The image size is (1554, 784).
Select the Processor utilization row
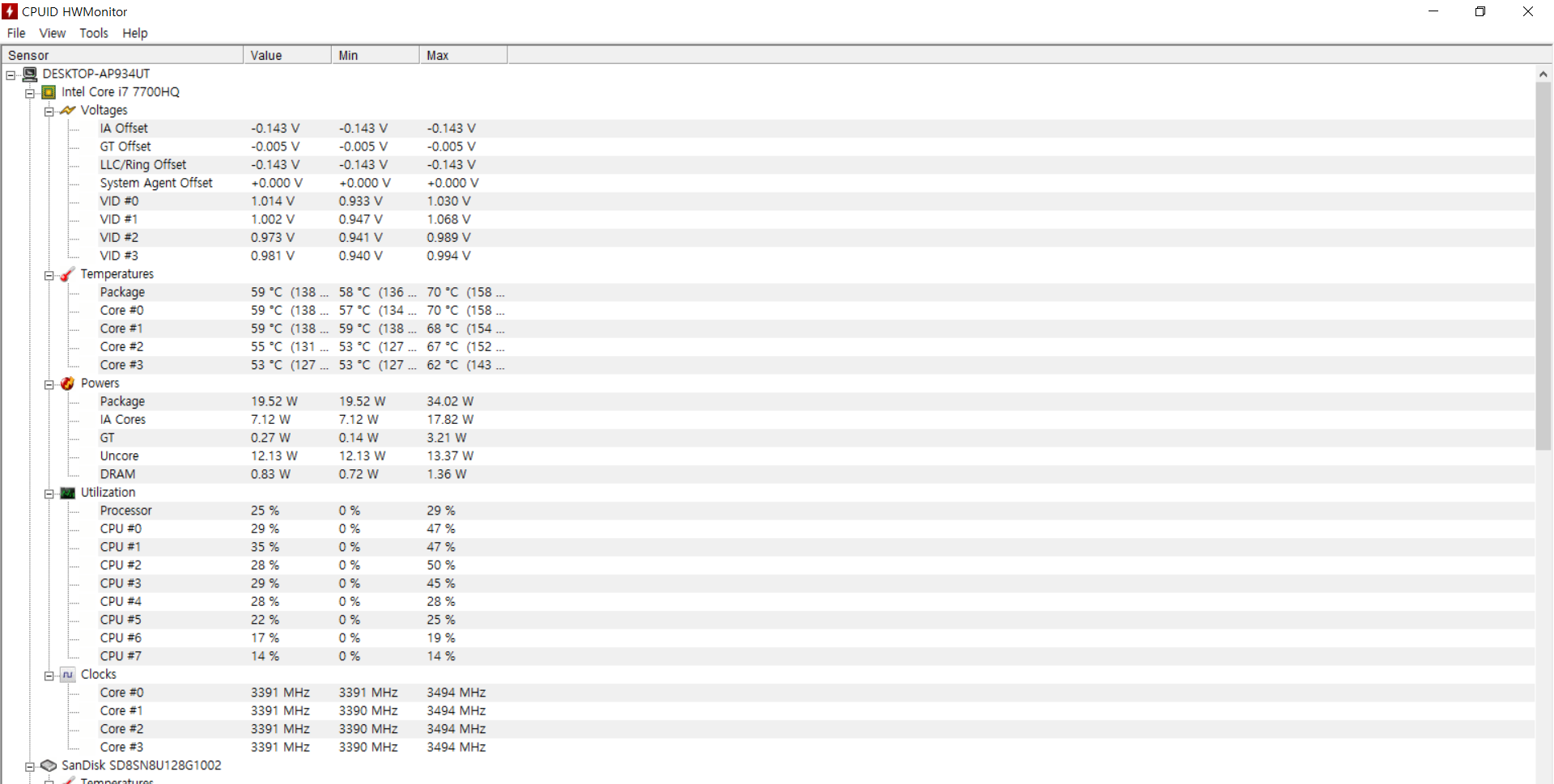click(x=816, y=511)
